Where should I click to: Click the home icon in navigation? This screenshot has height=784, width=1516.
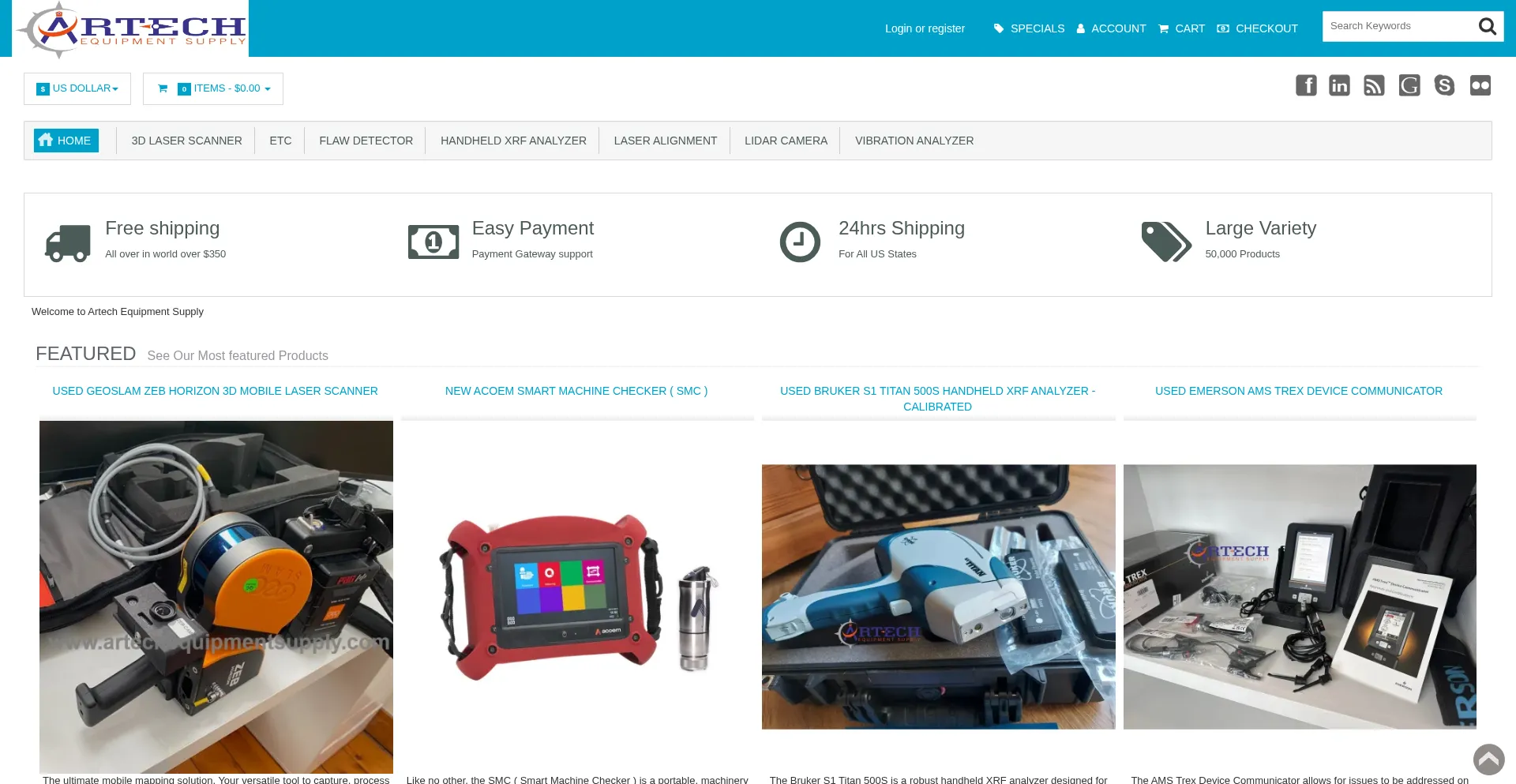pyautogui.click(x=46, y=140)
